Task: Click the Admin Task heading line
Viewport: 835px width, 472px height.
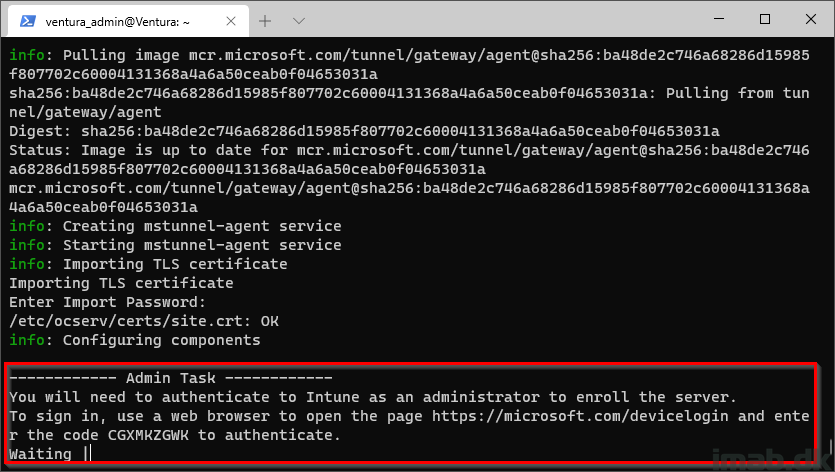Action: [171, 378]
